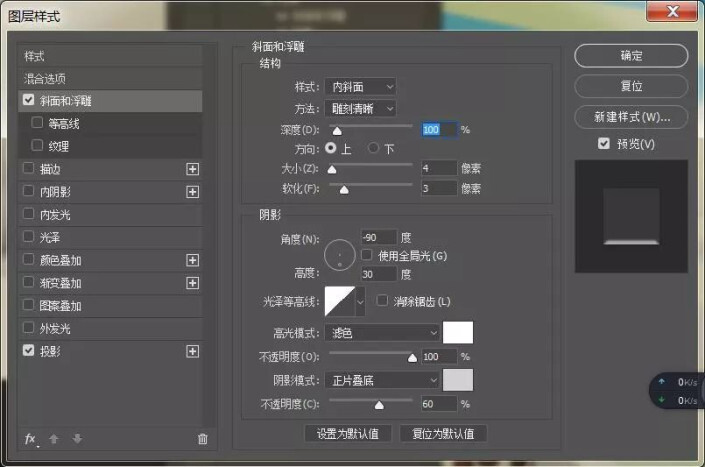
Task: Open the 方法 dropdown showing 雕刻清晰
Action: pos(361,108)
